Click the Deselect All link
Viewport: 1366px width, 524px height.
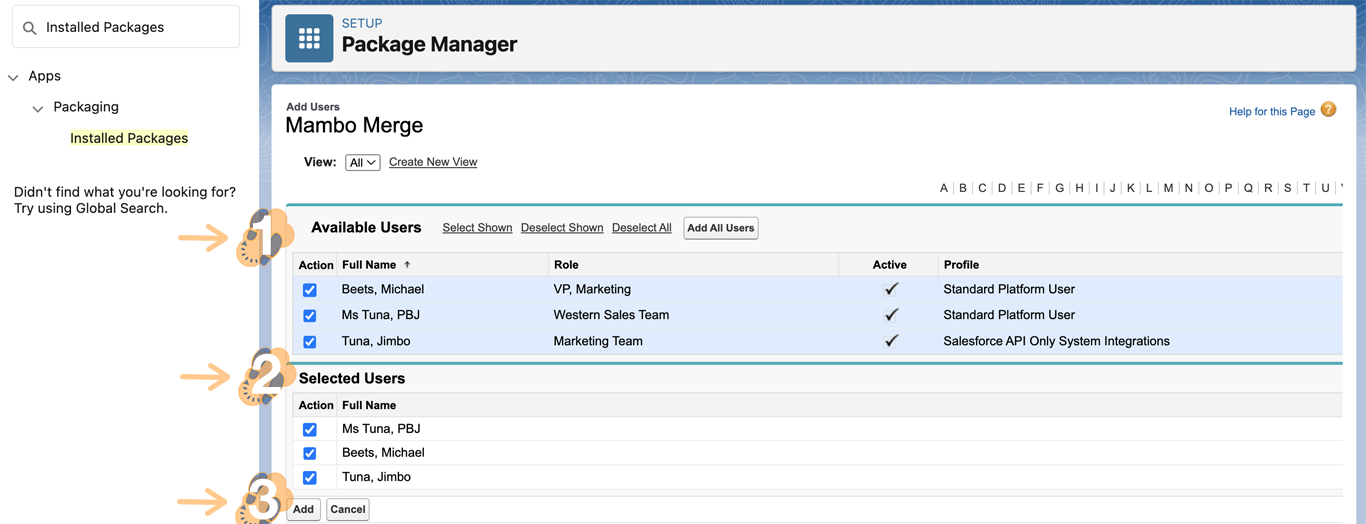pos(641,228)
